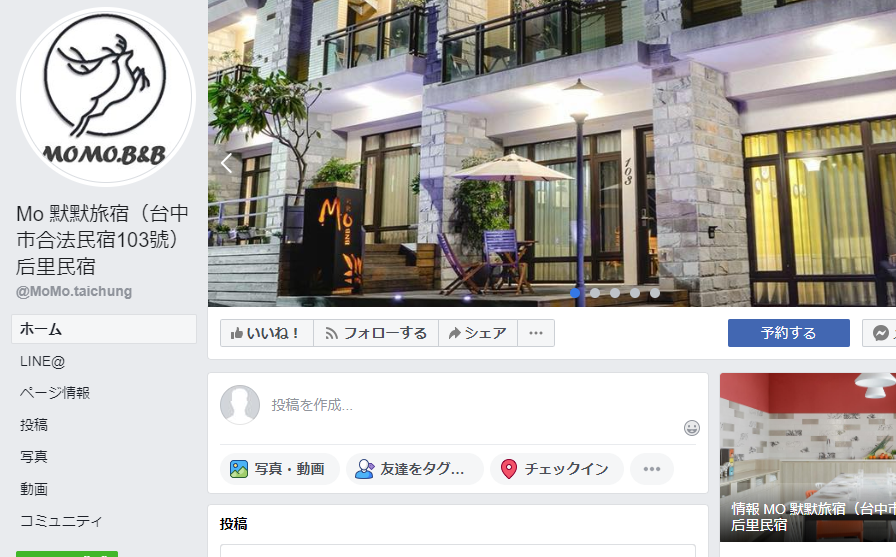Viewport: 896px width, 557px height.
Task: Open the more actions ellipsis beside シェア
Action: point(535,333)
